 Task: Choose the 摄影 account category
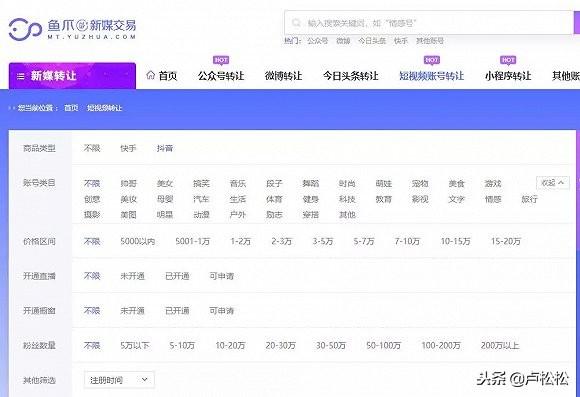point(92,215)
